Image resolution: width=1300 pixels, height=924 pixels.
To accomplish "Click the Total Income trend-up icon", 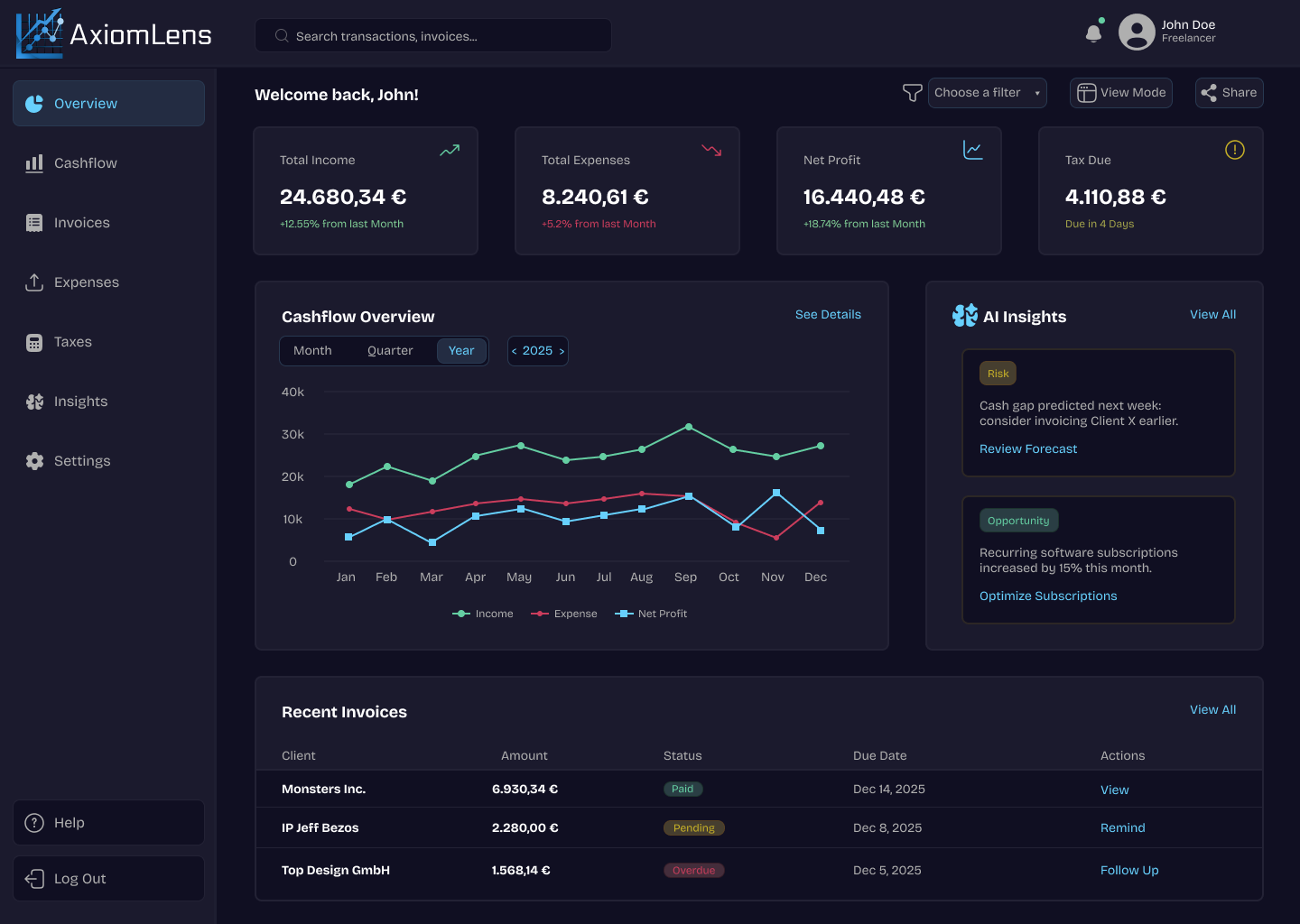I will [450, 151].
